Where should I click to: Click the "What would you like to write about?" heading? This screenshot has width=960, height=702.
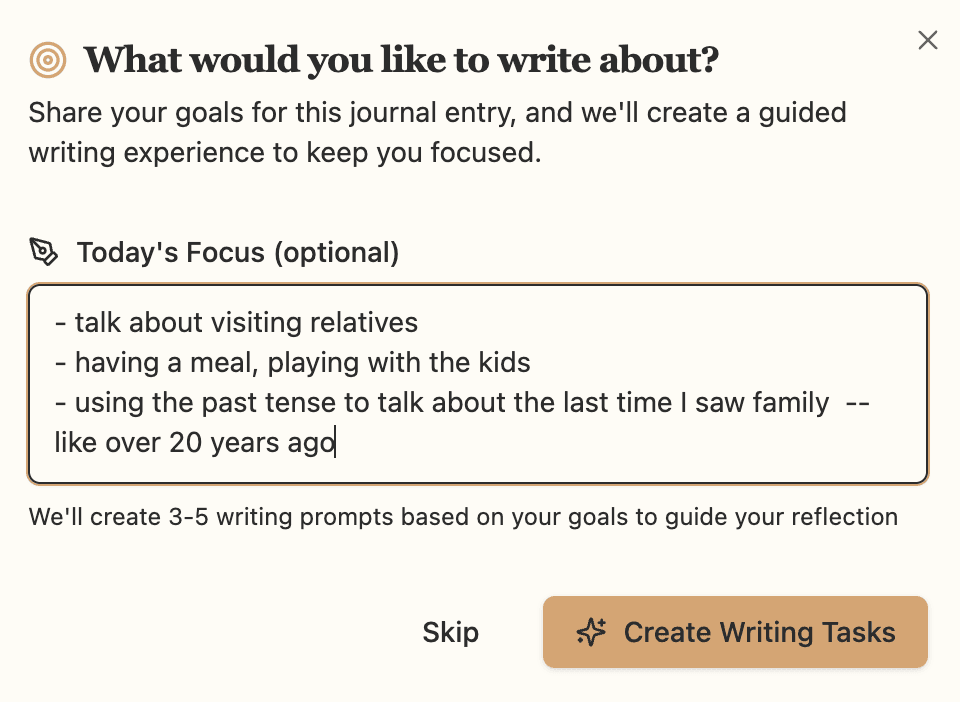click(x=401, y=60)
